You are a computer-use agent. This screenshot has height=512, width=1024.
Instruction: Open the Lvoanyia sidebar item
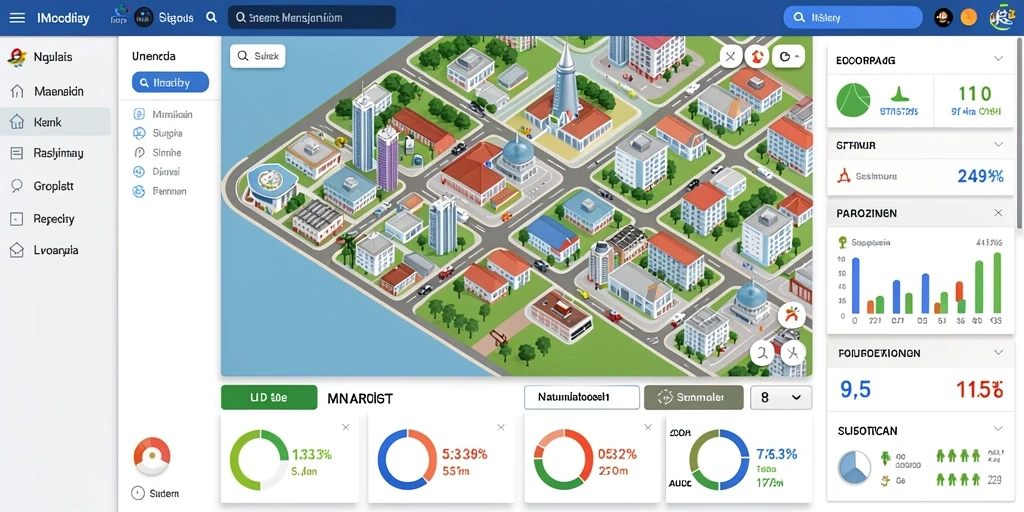[56, 250]
